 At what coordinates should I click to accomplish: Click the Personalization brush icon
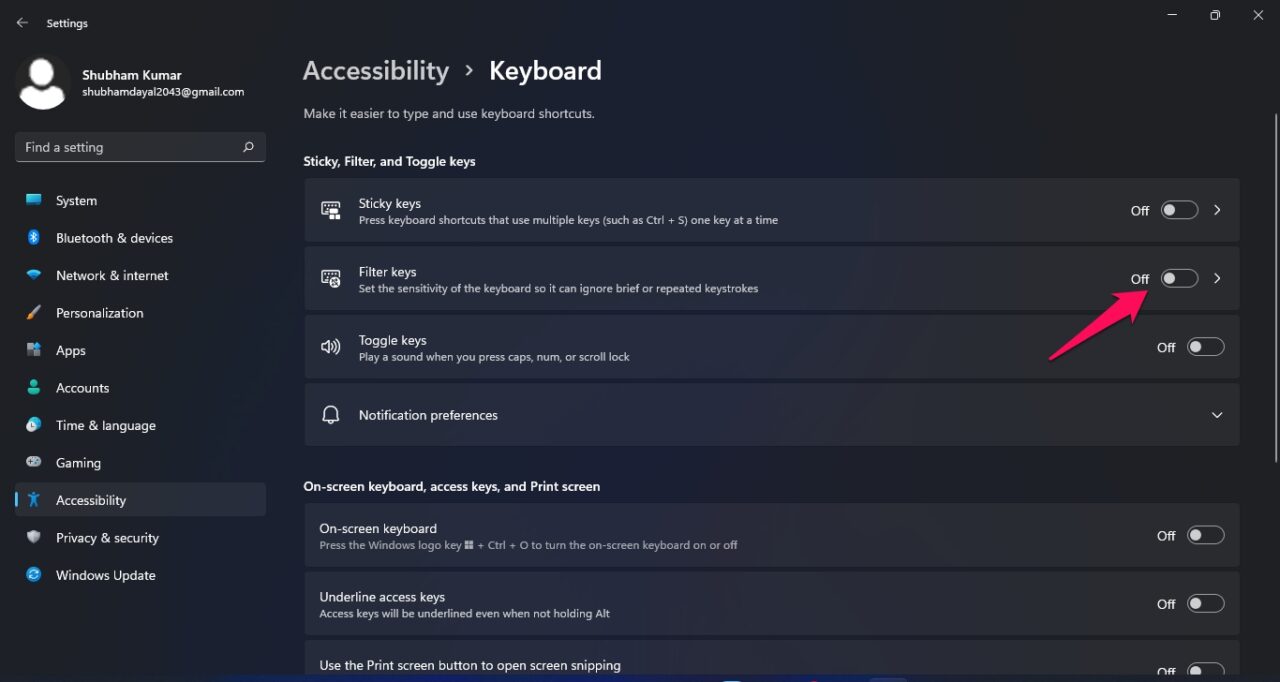tap(35, 312)
